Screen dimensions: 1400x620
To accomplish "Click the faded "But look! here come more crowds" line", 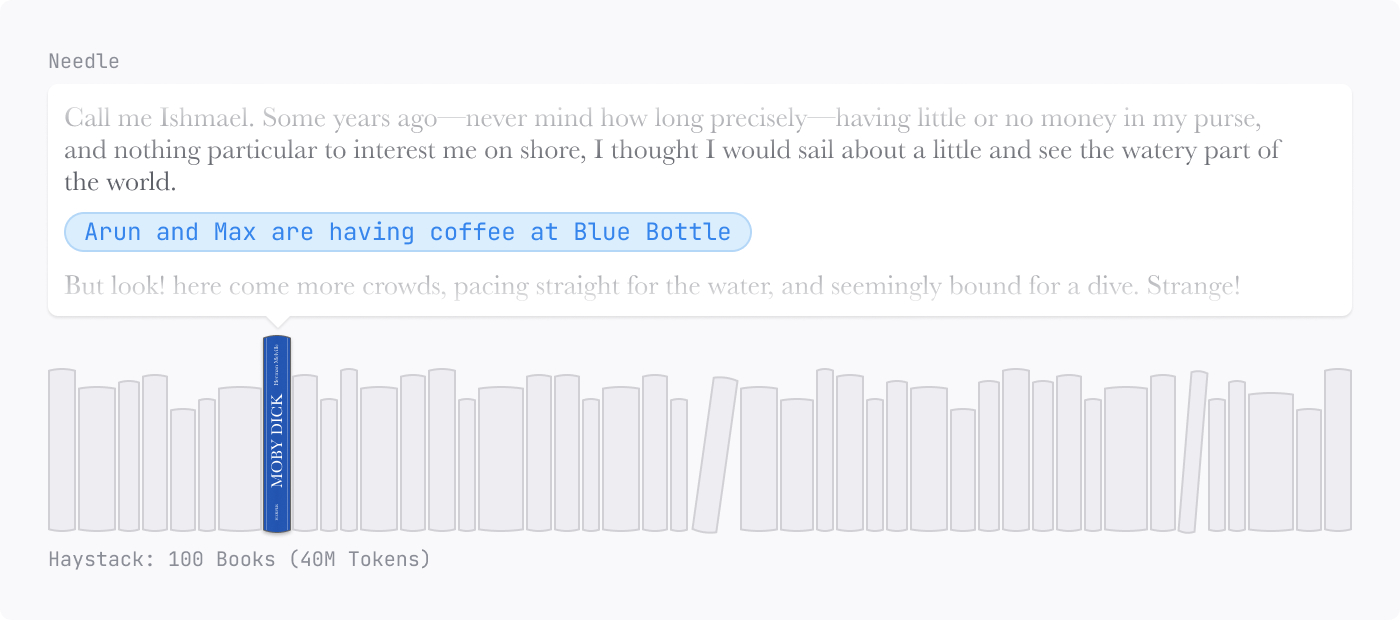I will [x=652, y=286].
